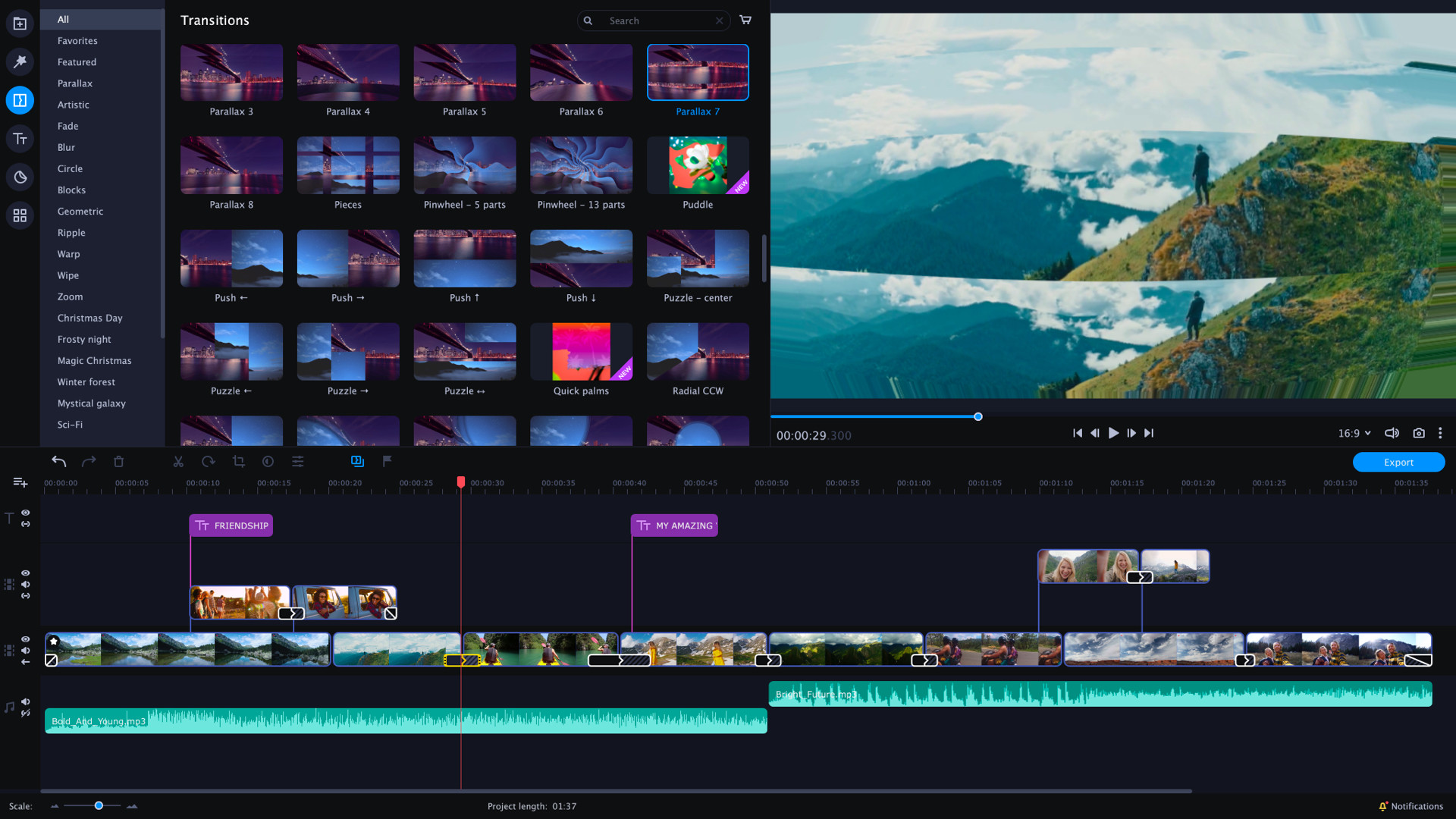Click the Export button
The image size is (1456, 819).
pyautogui.click(x=1398, y=462)
